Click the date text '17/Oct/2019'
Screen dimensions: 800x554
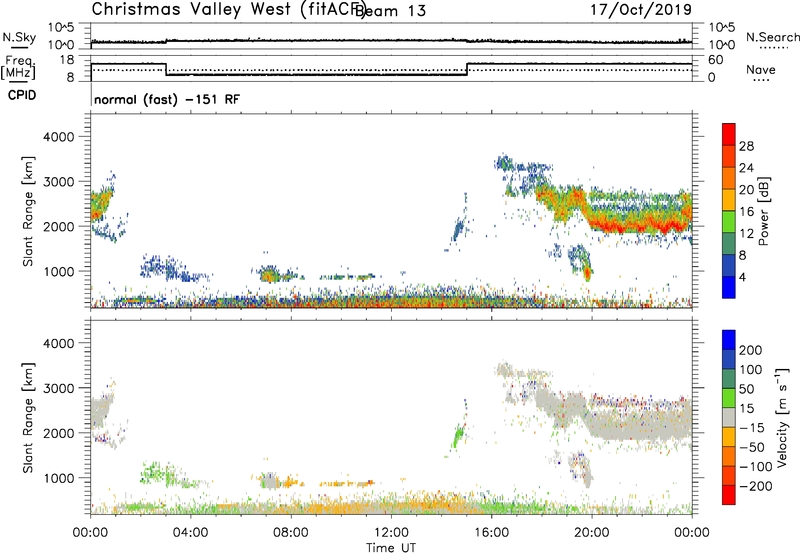(x=641, y=10)
